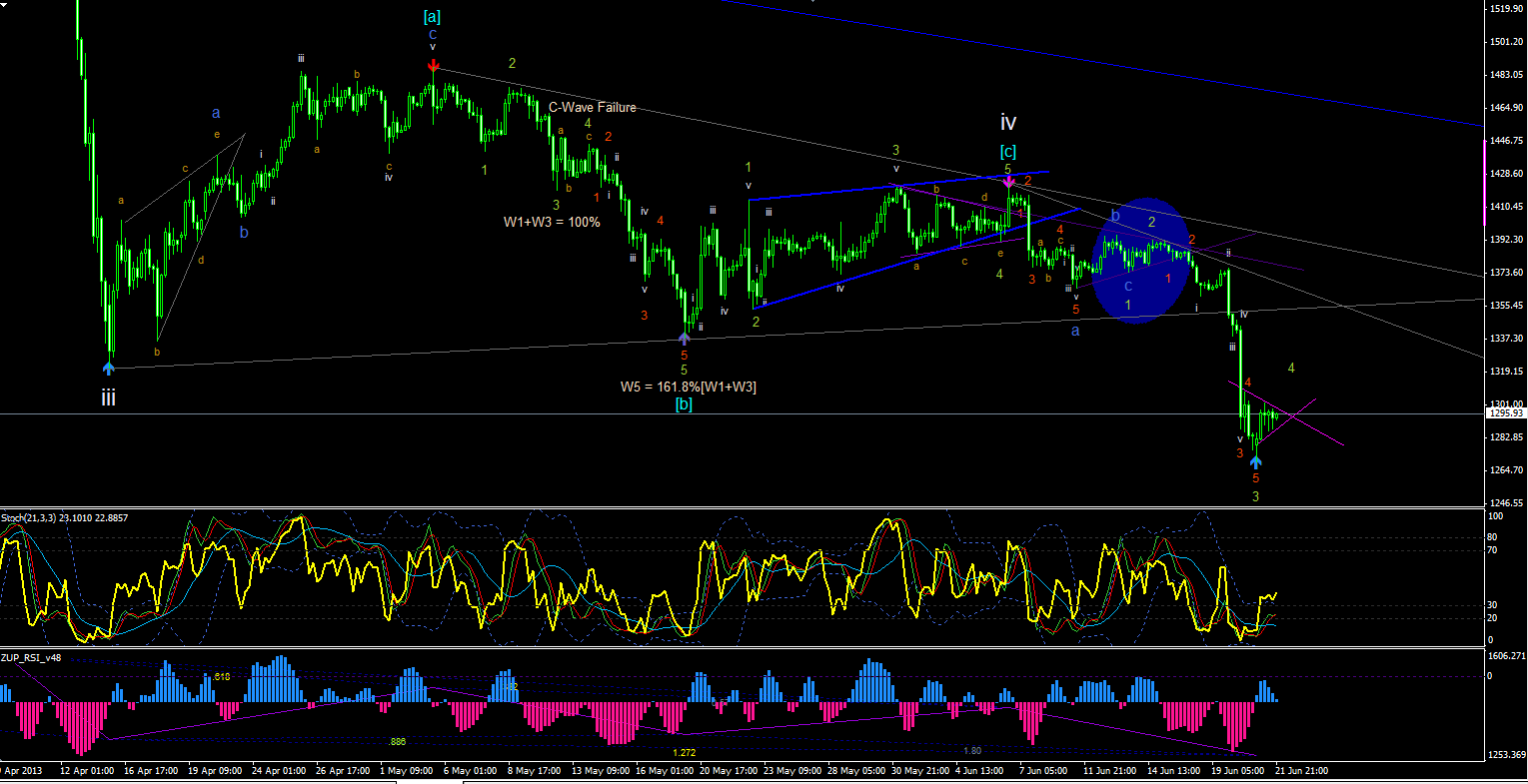Click the "30 May 21:00" time label

pos(918,771)
